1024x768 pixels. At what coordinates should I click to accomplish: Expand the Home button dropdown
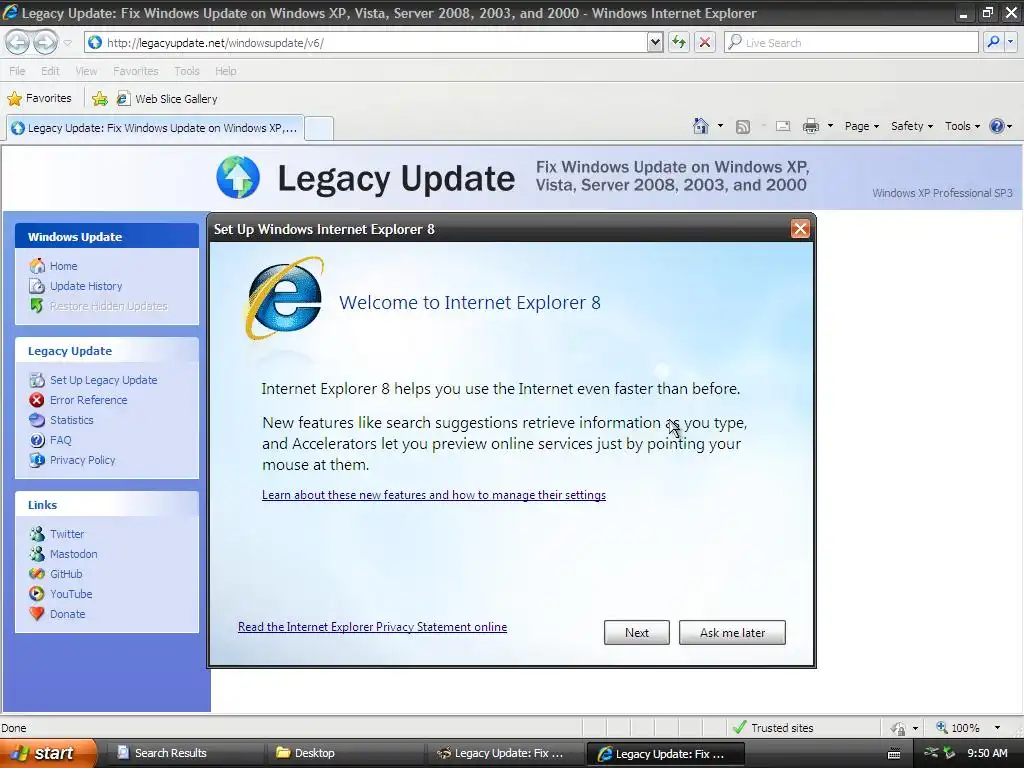pos(720,126)
